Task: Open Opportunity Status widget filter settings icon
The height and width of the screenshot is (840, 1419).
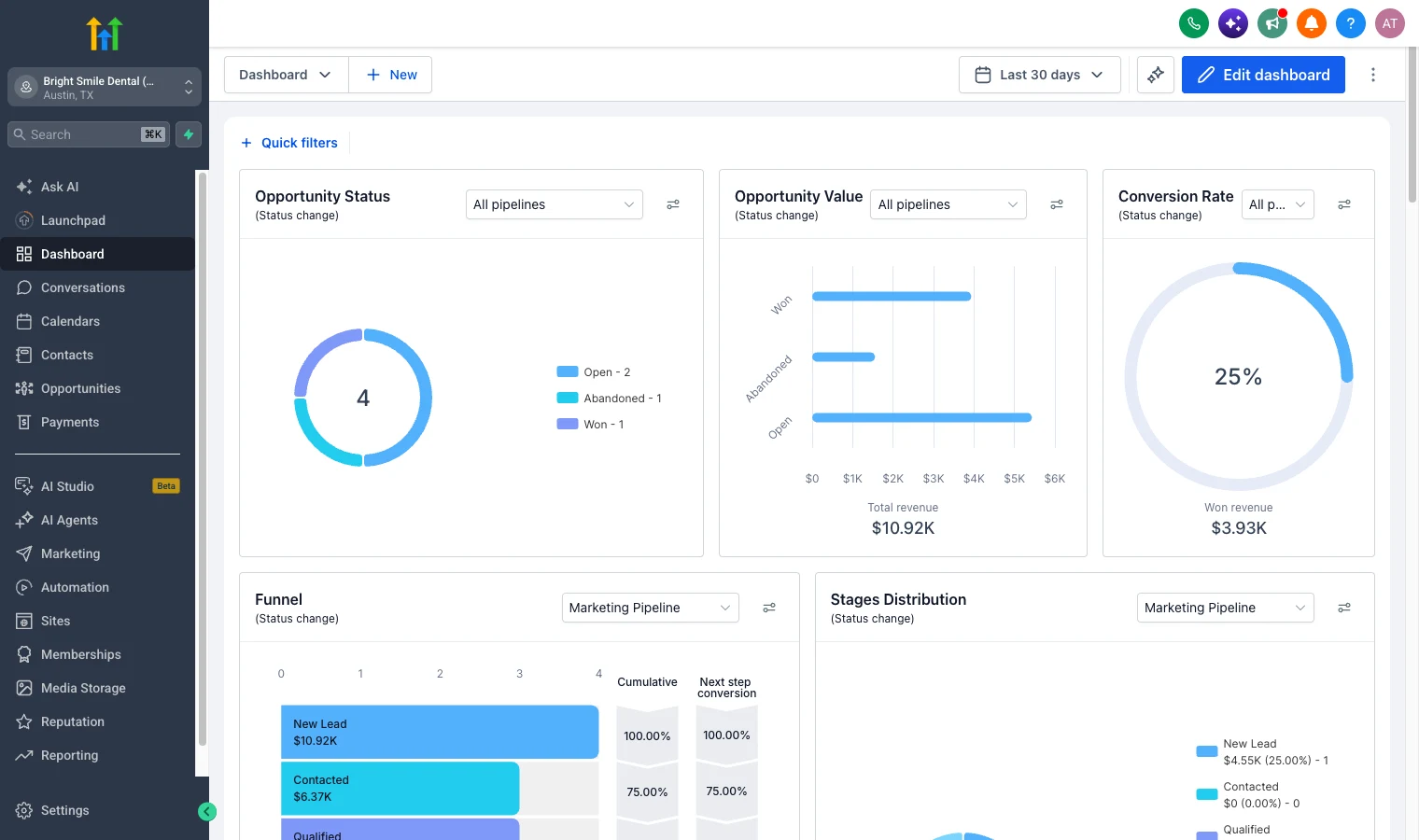Action: [x=673, y=204]
